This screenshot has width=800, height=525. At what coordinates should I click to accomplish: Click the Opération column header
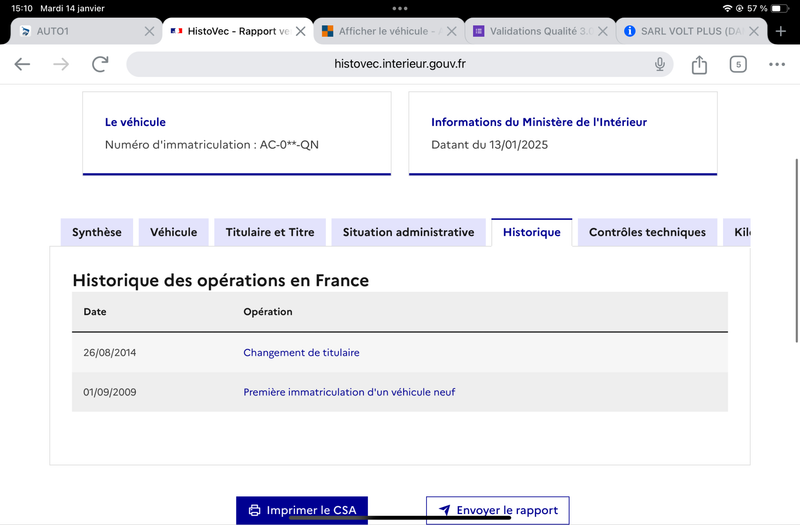(268, 312)
